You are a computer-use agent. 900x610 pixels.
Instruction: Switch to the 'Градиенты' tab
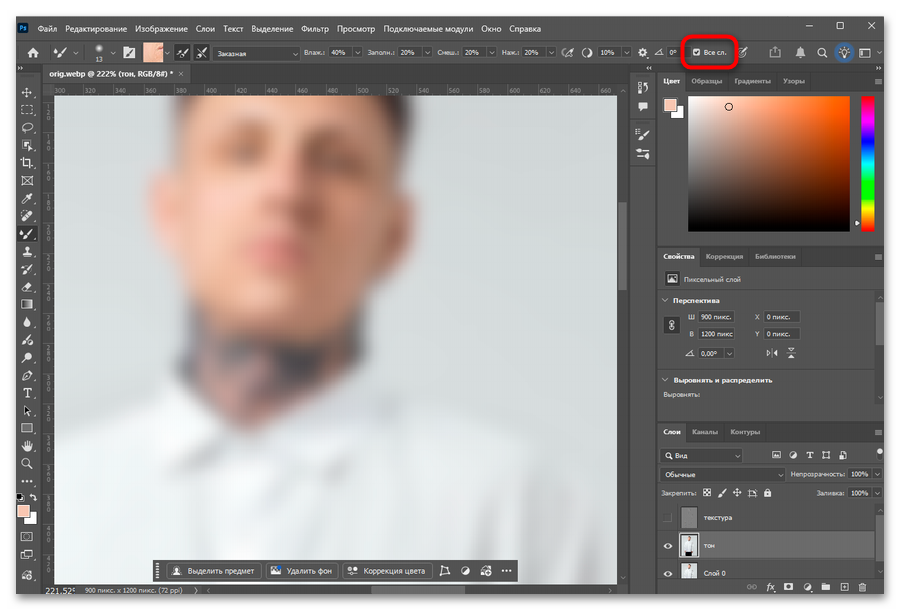(752, 81)
